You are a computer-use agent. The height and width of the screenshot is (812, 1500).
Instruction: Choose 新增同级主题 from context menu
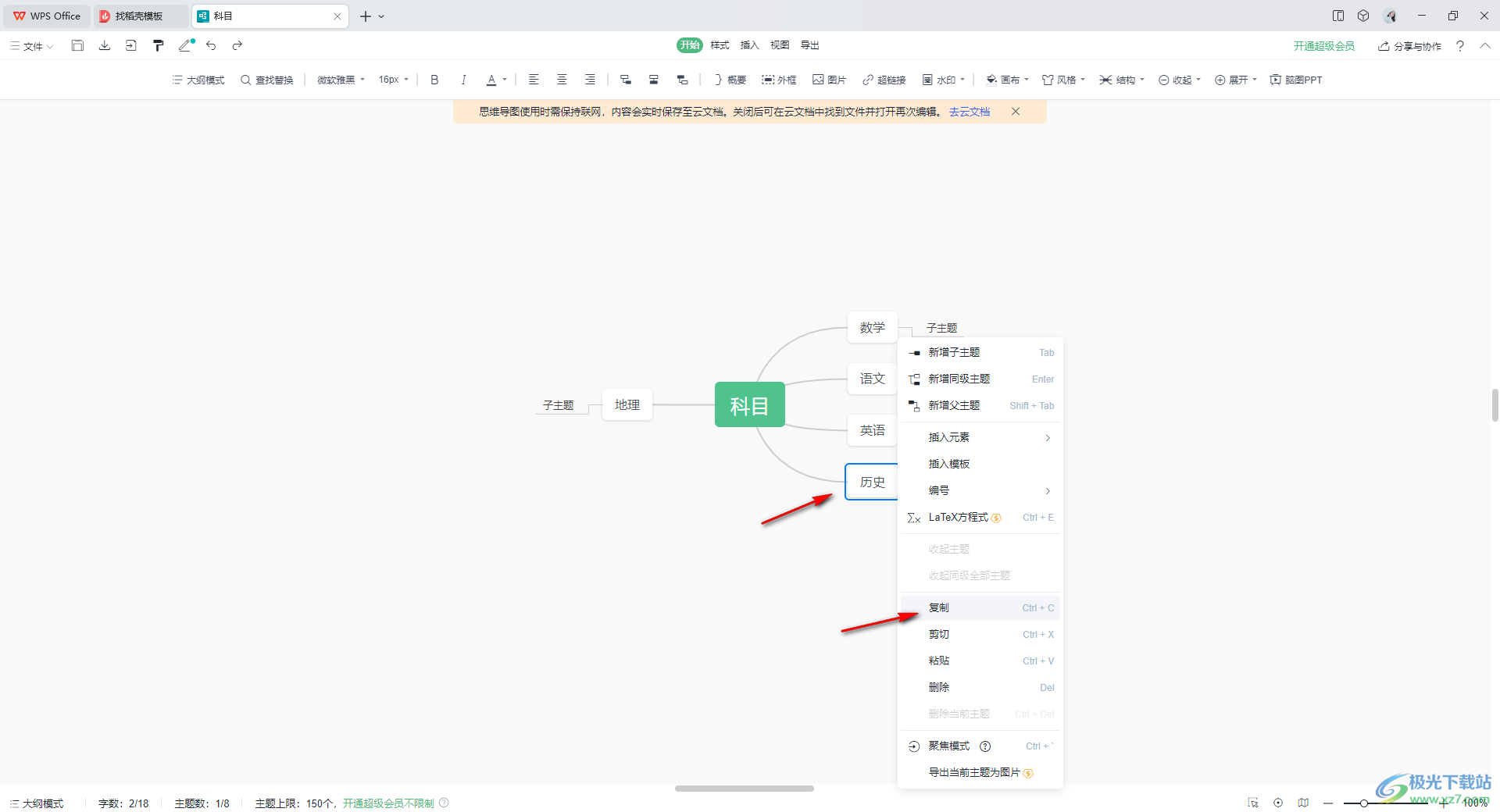[980, 379]
